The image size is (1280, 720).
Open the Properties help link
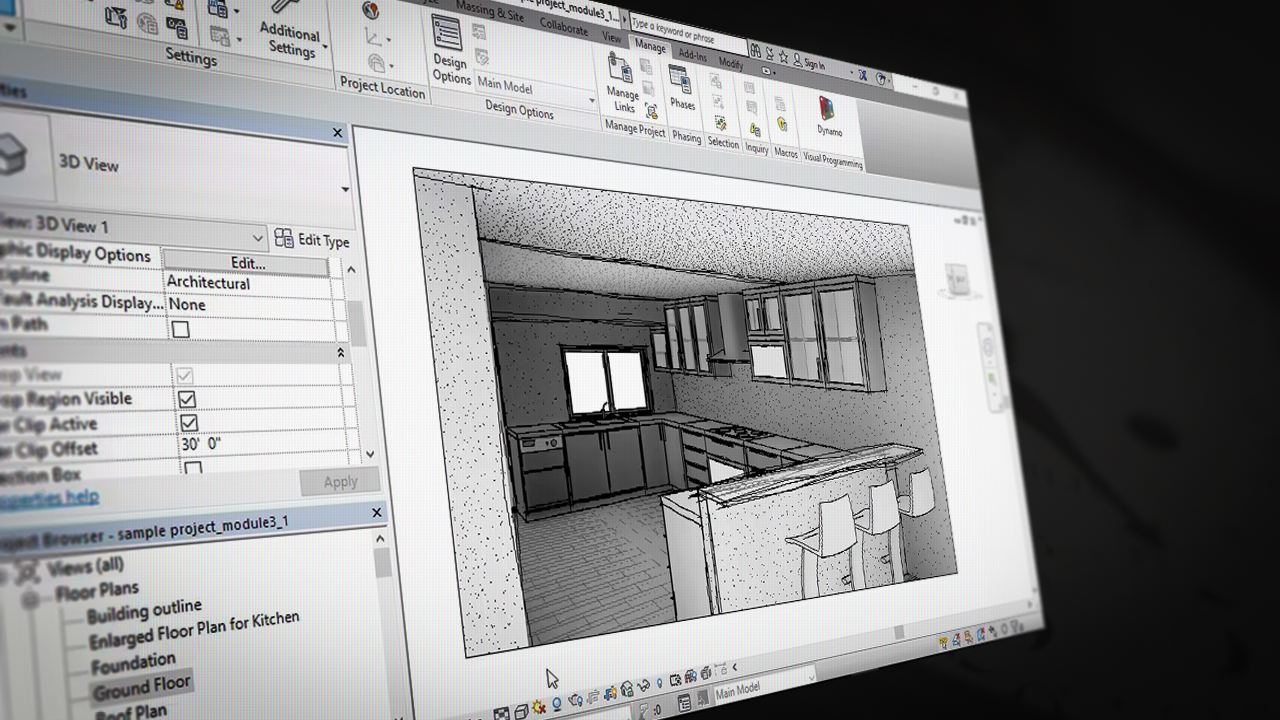(x=49, y=498)
